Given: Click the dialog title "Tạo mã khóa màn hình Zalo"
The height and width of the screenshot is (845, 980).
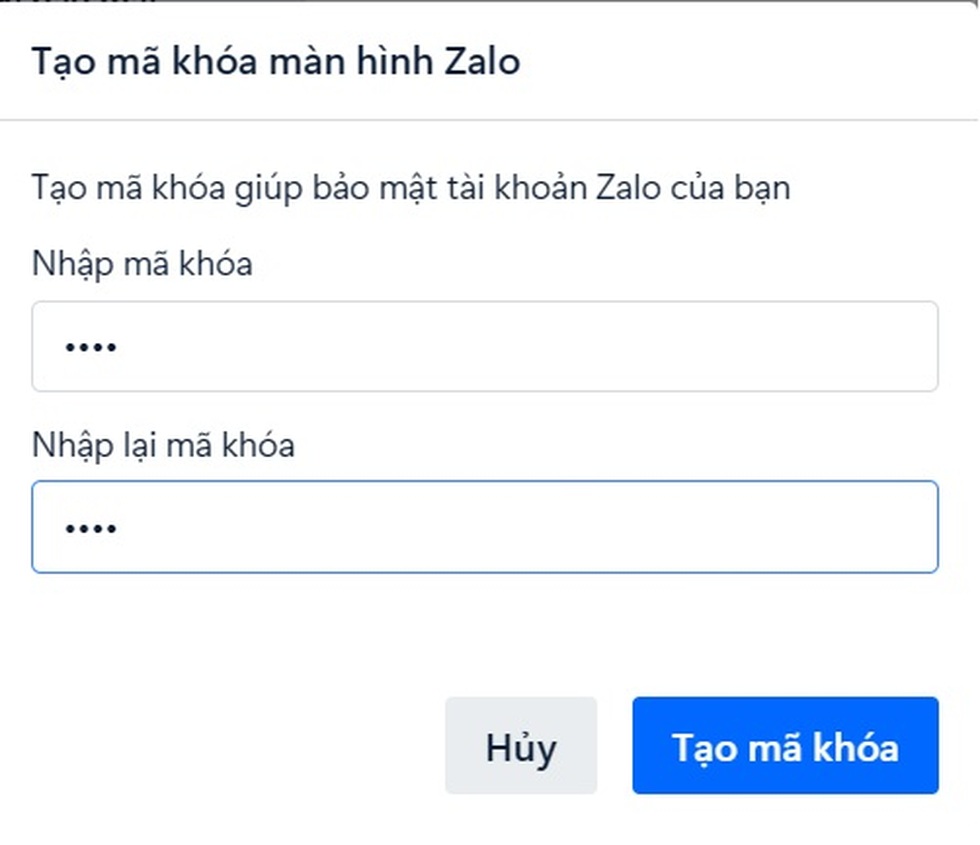Looking at the screenshot, I should click(x=276, y=61).
